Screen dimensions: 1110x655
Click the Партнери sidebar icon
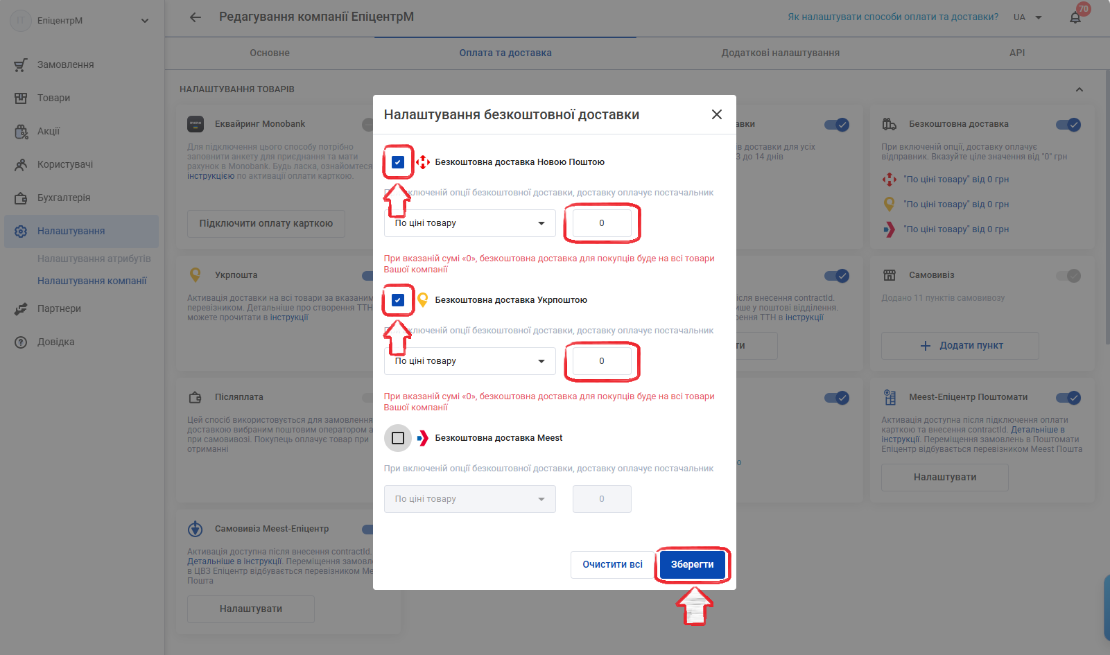(x=21, y=309)
